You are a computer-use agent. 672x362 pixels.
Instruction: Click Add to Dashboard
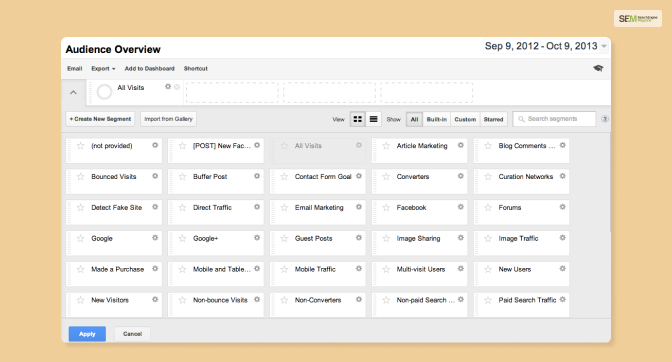coord(150,69)
